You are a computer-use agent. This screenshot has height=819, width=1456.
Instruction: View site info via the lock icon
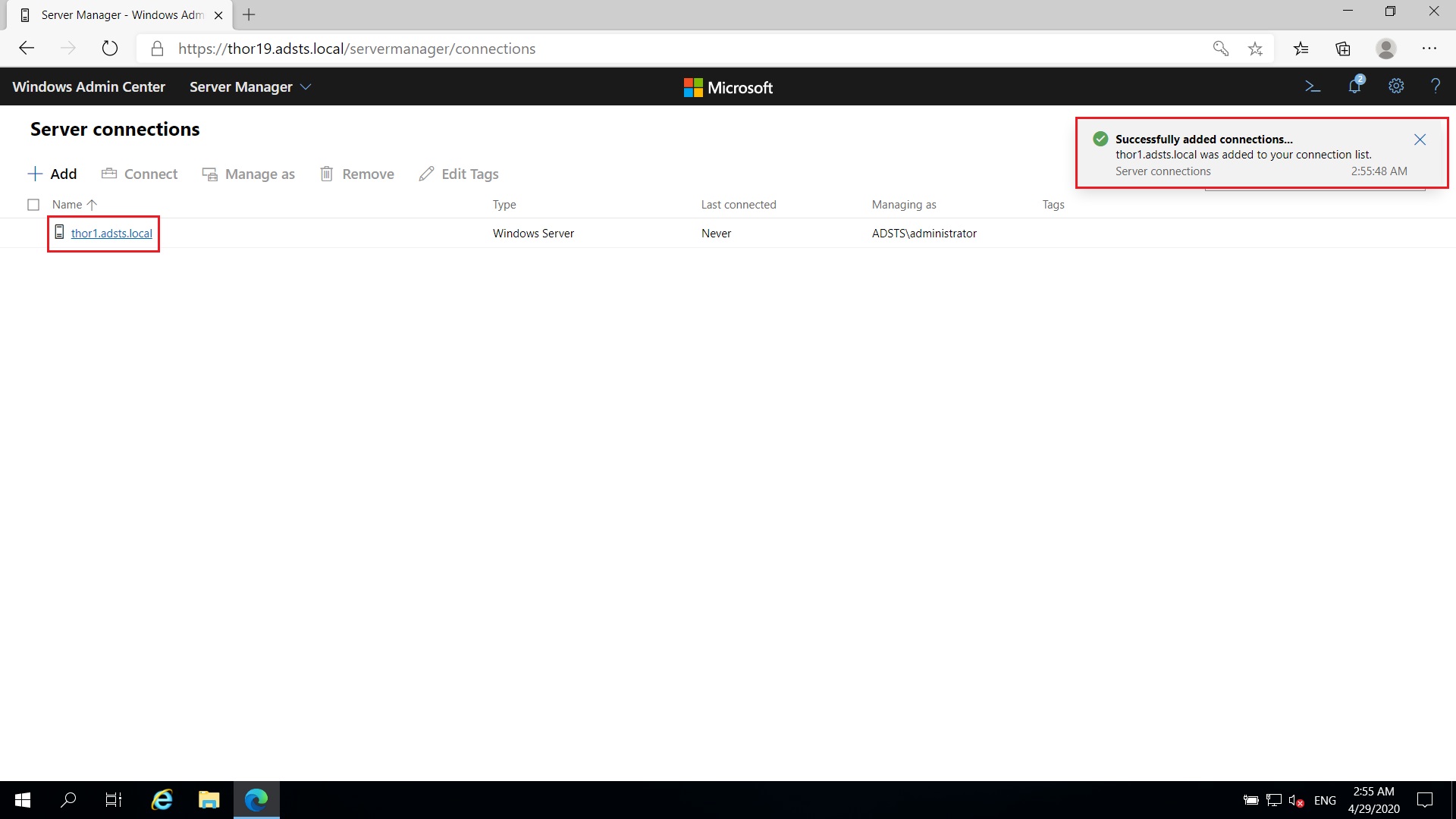(157, 49)
